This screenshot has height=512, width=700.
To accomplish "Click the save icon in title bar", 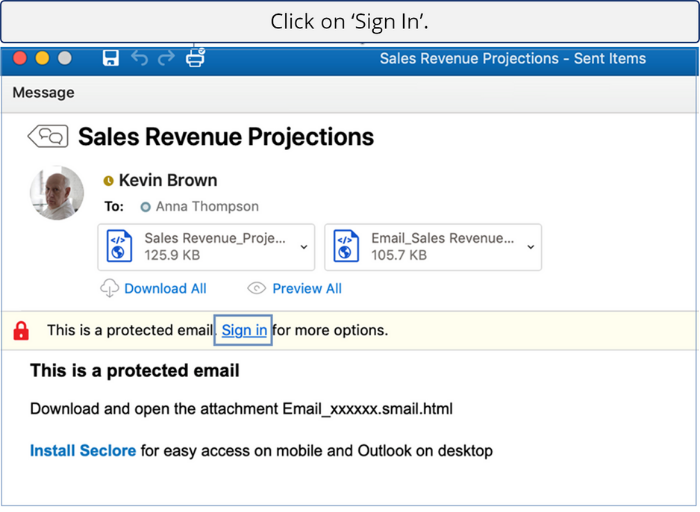I will (x=111, y=58).
